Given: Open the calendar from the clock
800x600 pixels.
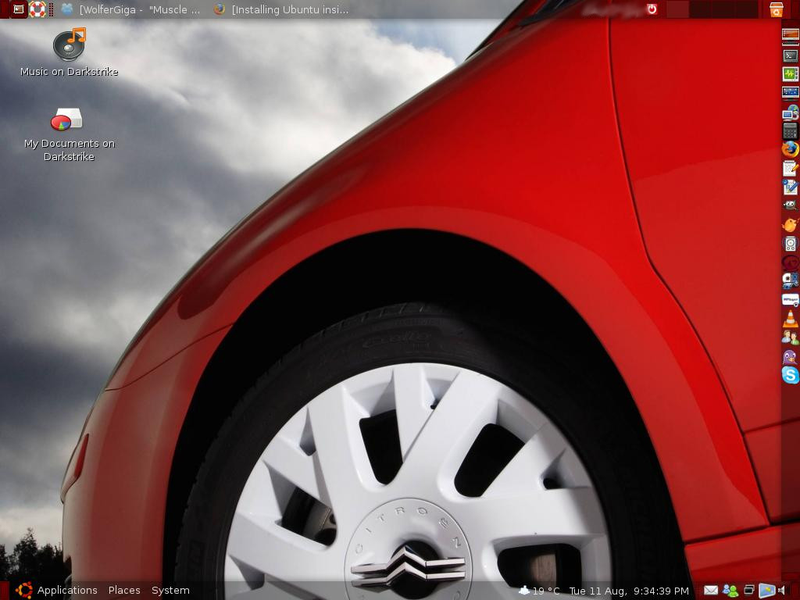Looking at the screenshot, I should coord(629,591).
